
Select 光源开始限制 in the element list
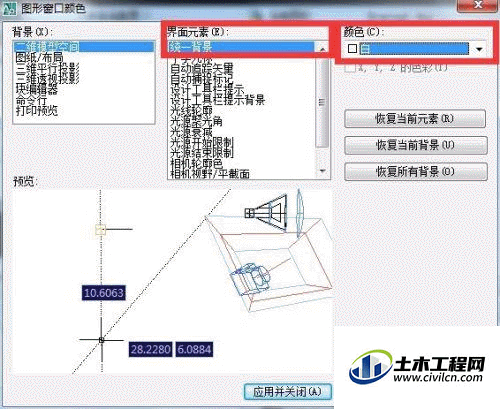[x=241, y=143]
